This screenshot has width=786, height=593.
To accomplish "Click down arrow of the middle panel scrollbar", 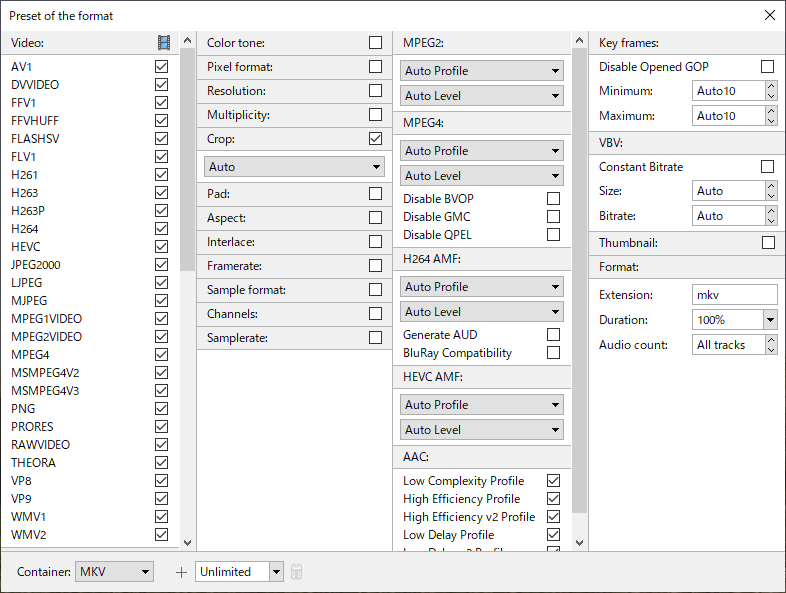I will click(579, 543).
